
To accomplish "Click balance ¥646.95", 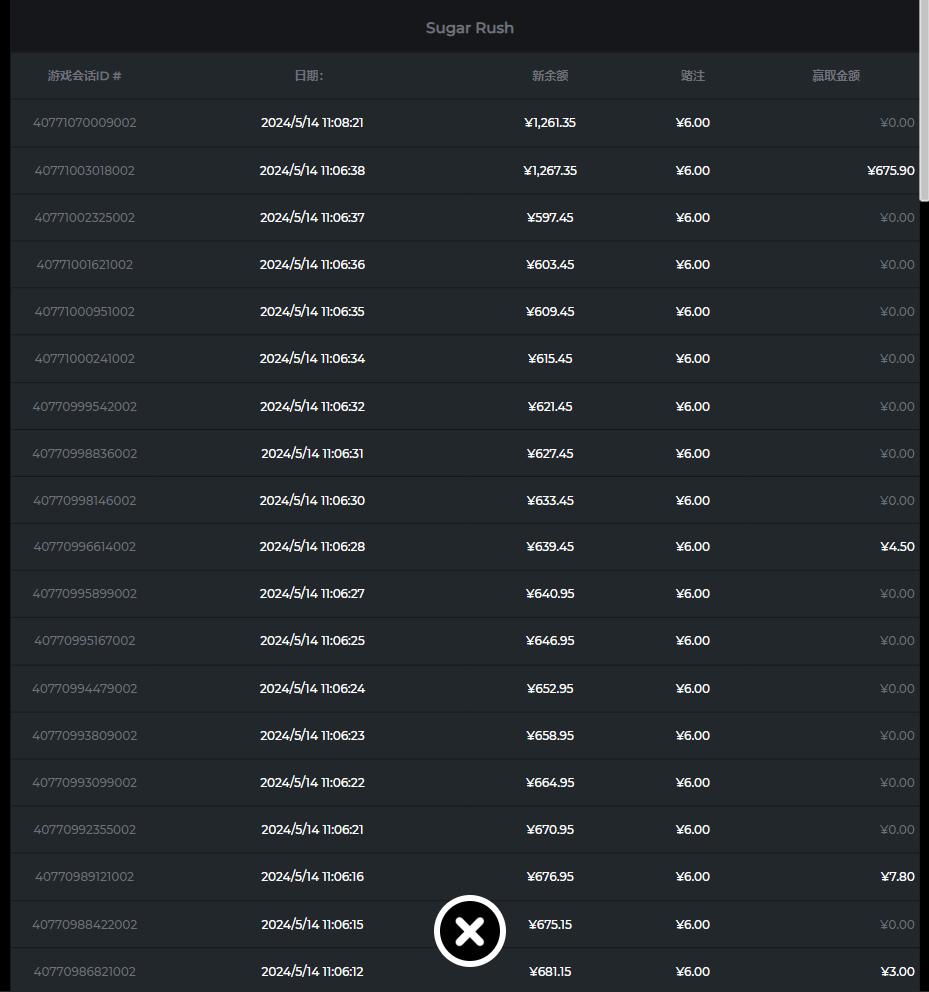I will (550, 641).
